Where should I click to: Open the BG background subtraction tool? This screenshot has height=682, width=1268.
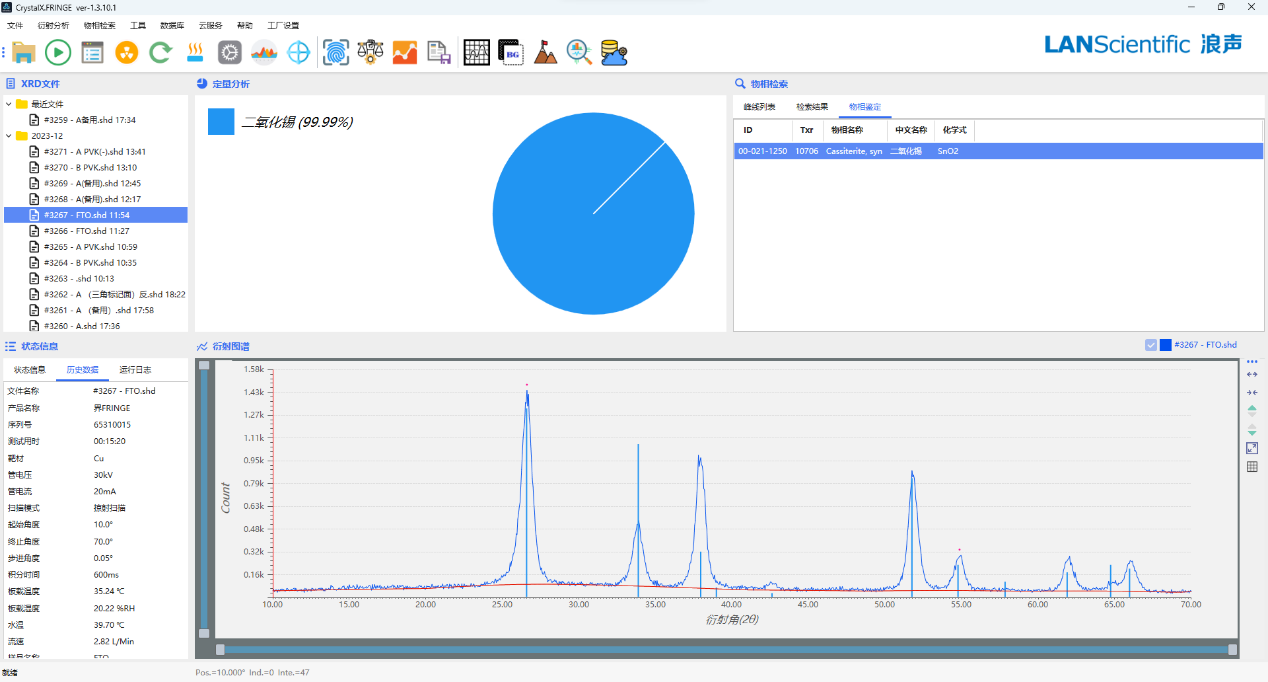coord(511,52)
